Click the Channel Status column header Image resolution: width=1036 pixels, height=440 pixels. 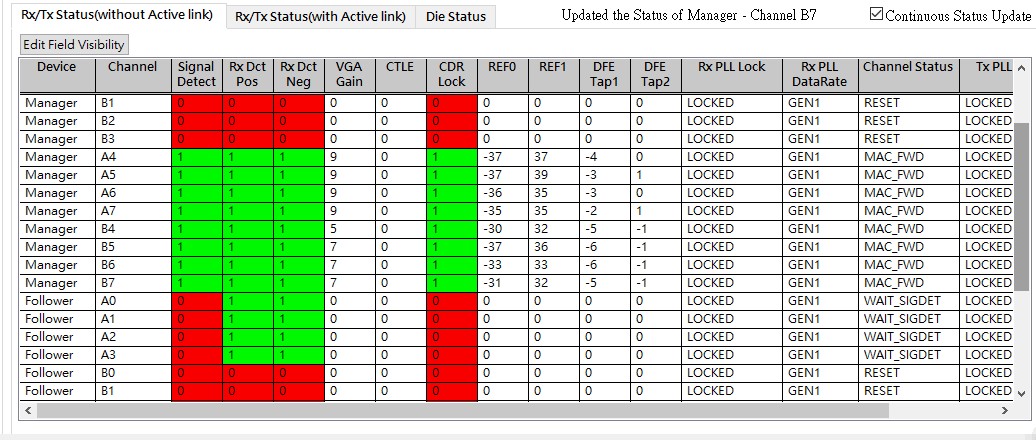pyautogui.click(x=908, y=75)
